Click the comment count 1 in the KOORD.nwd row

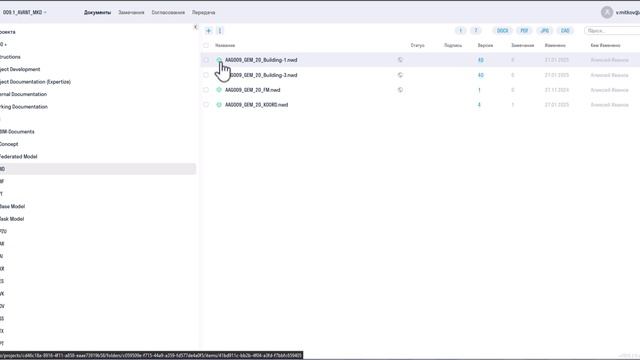tap(513, 105)
